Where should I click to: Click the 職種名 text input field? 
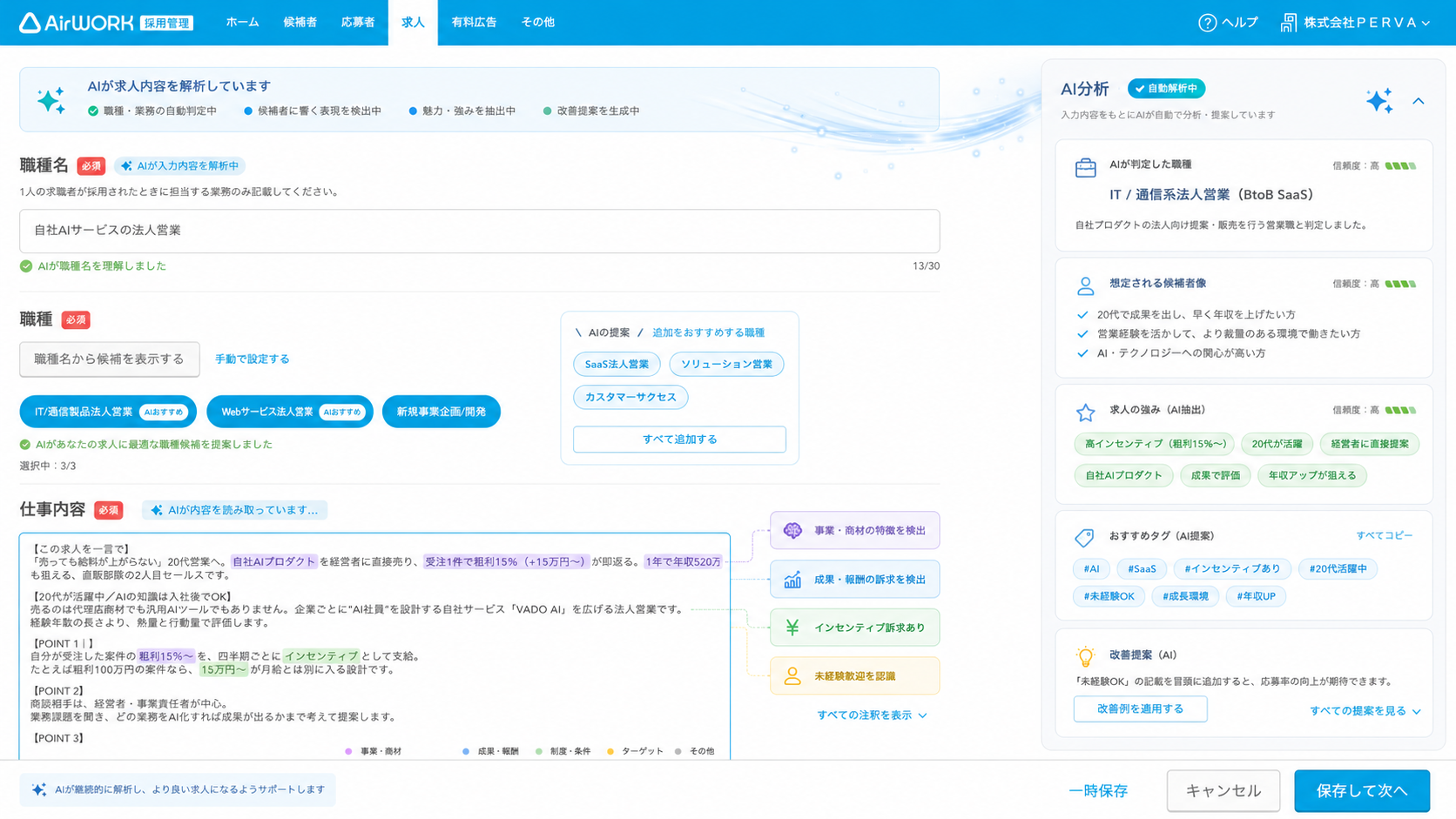(x=480, y=231)
